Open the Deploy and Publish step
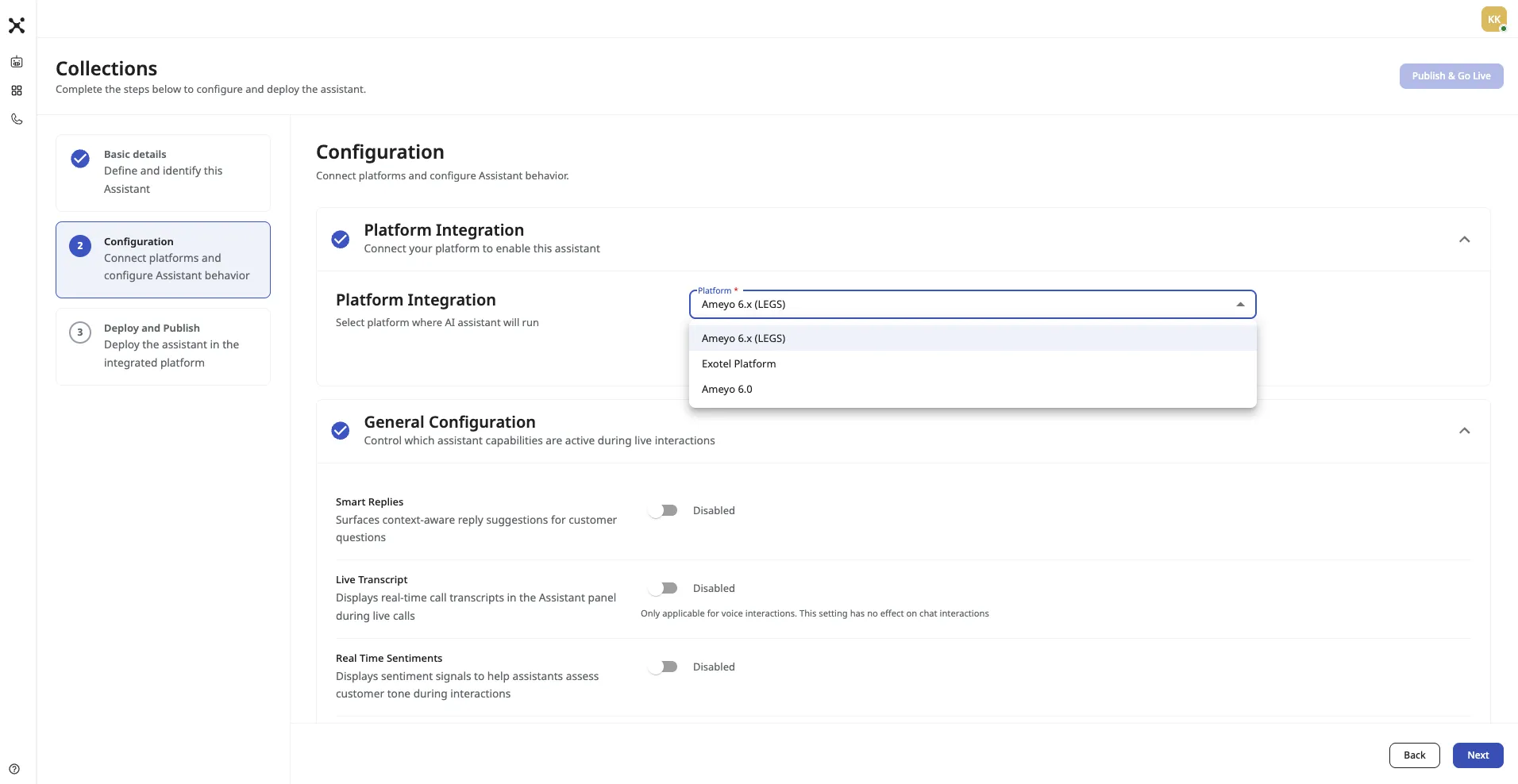The height and width of the screenshot is (784, 1518). point(163,347)
